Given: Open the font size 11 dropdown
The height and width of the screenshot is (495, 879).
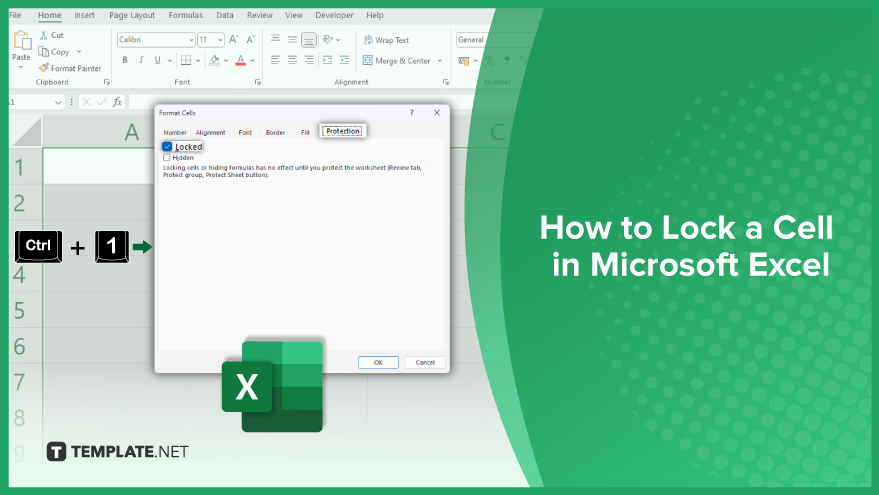Looking at the screenshot, I should tap(220, 40).
